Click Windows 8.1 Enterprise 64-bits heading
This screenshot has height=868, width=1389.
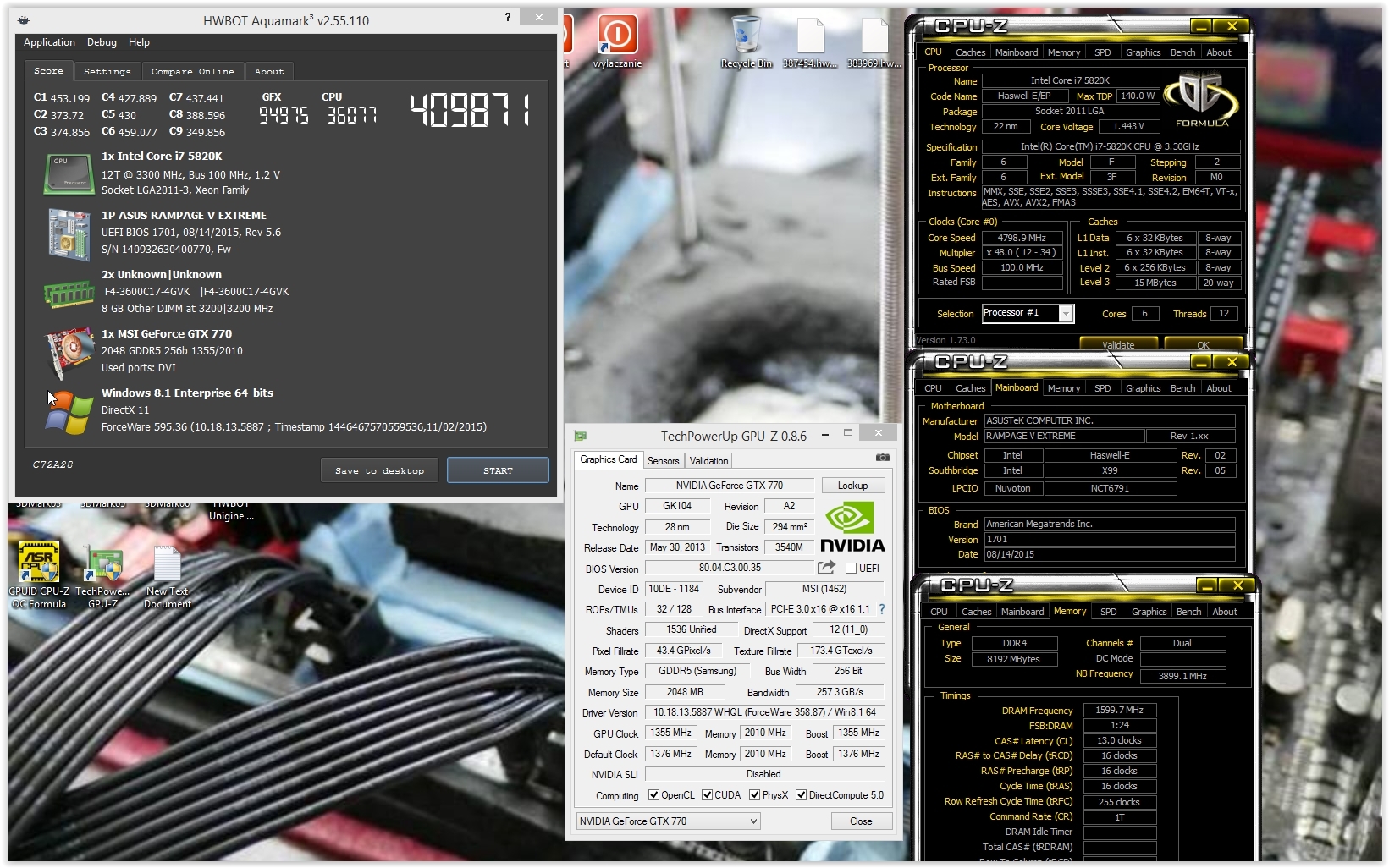click(187, 393)
